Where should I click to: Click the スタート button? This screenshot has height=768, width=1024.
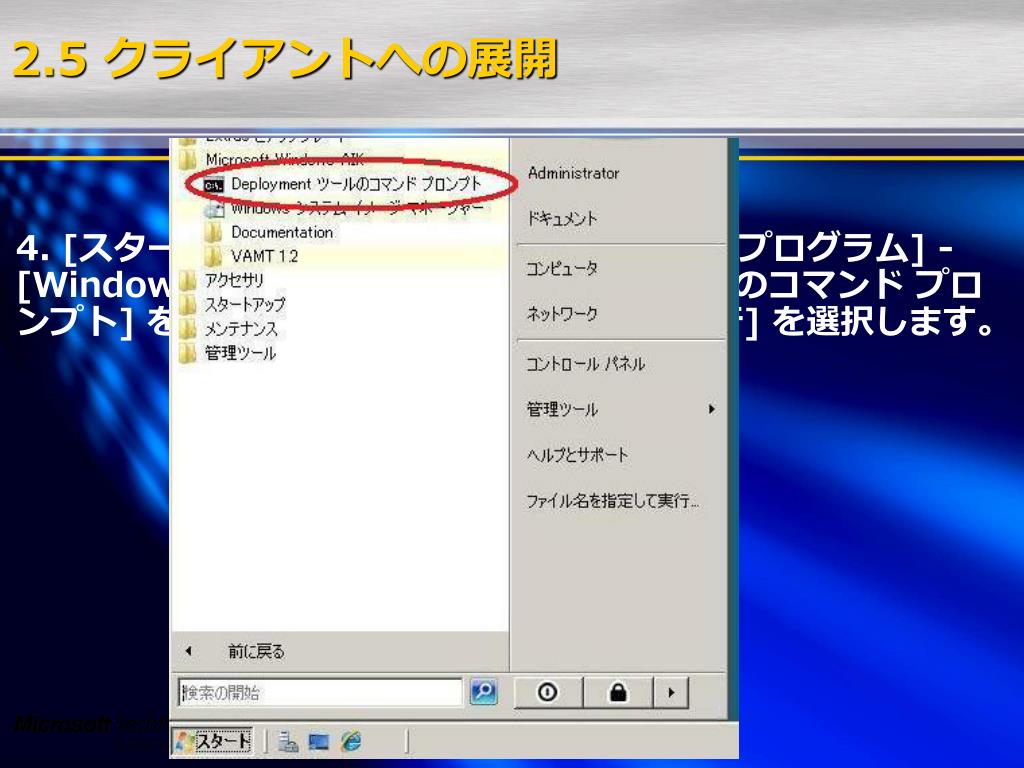coord(213,741)
